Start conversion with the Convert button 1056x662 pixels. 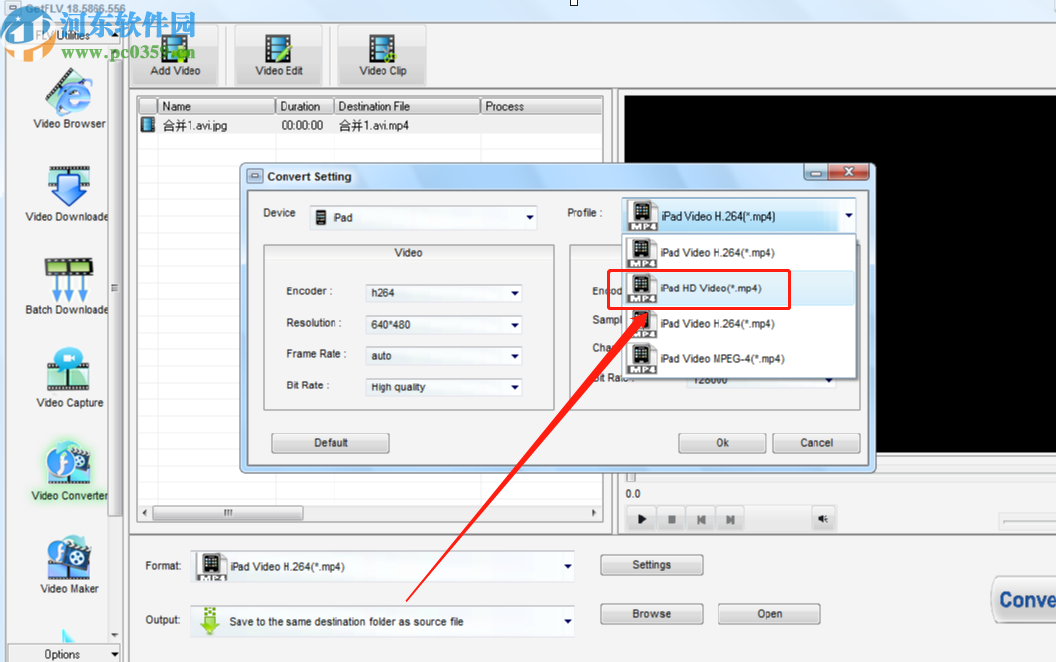point(1025,599)
